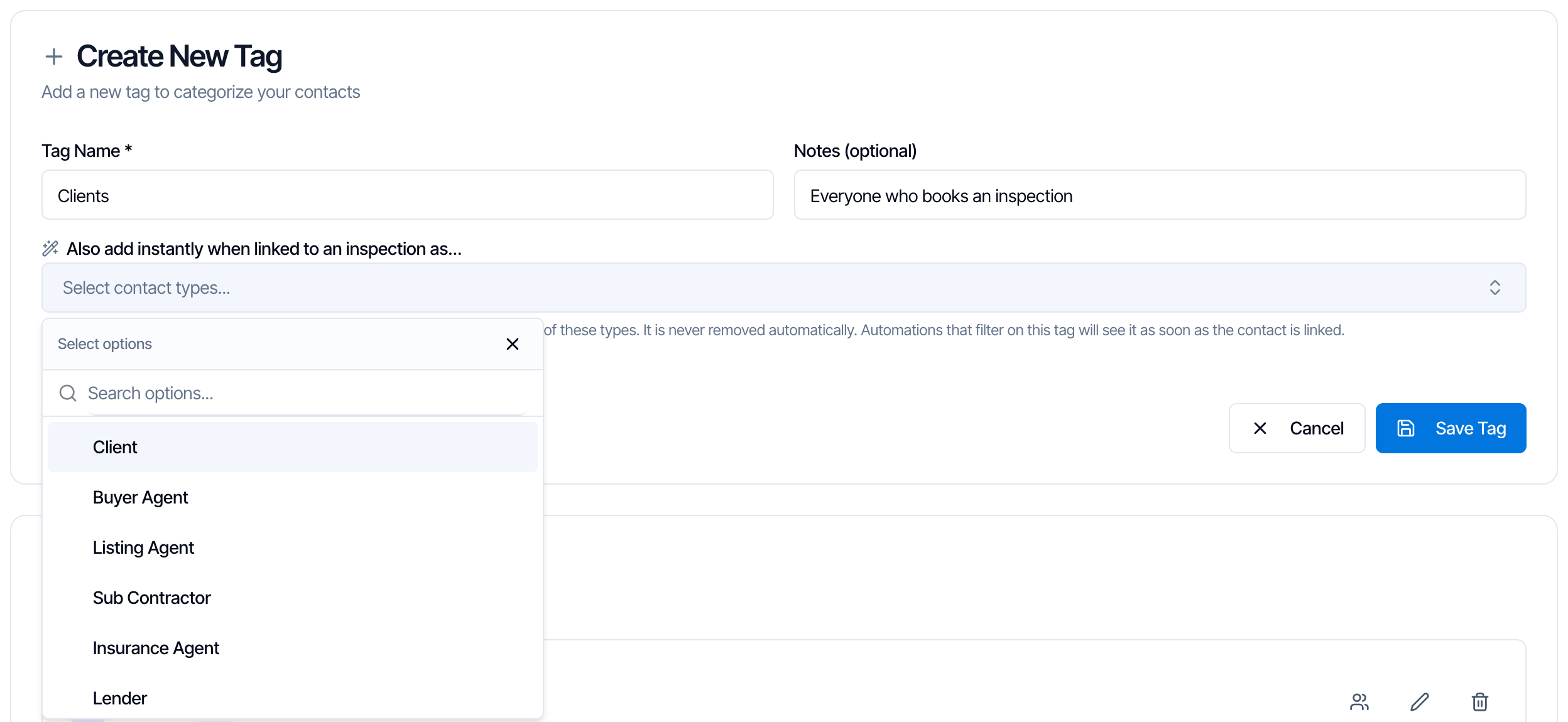Click the up-down chevron of the contact types selector

click(1495, 288)
